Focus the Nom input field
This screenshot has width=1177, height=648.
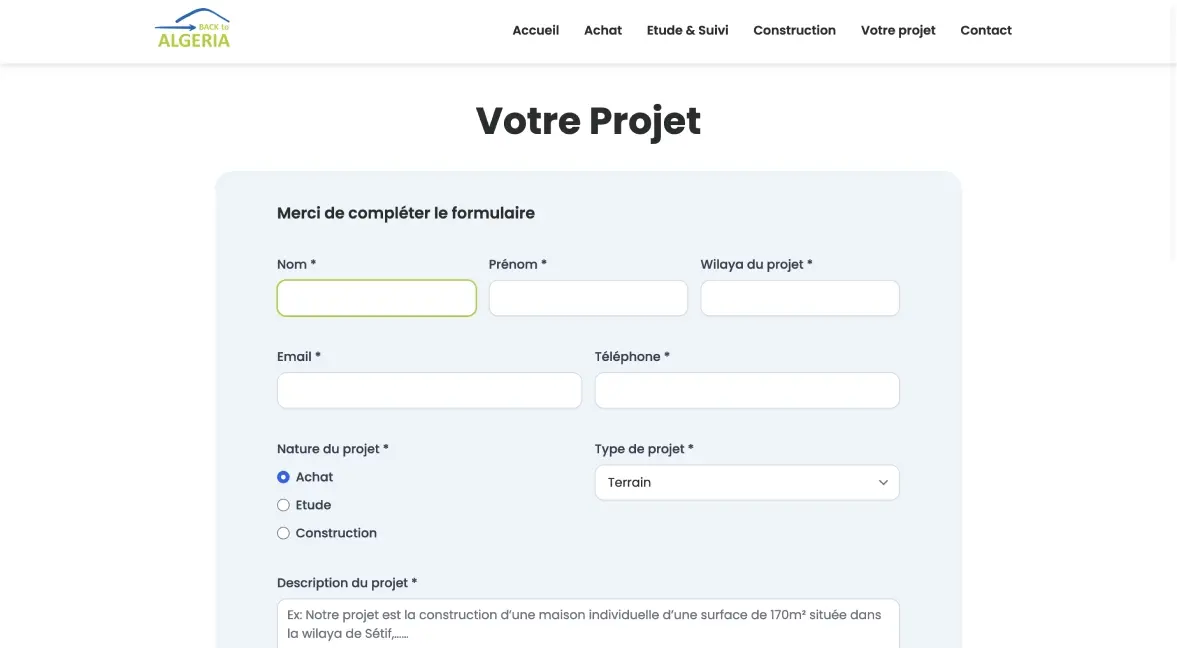tap(376, 298)
